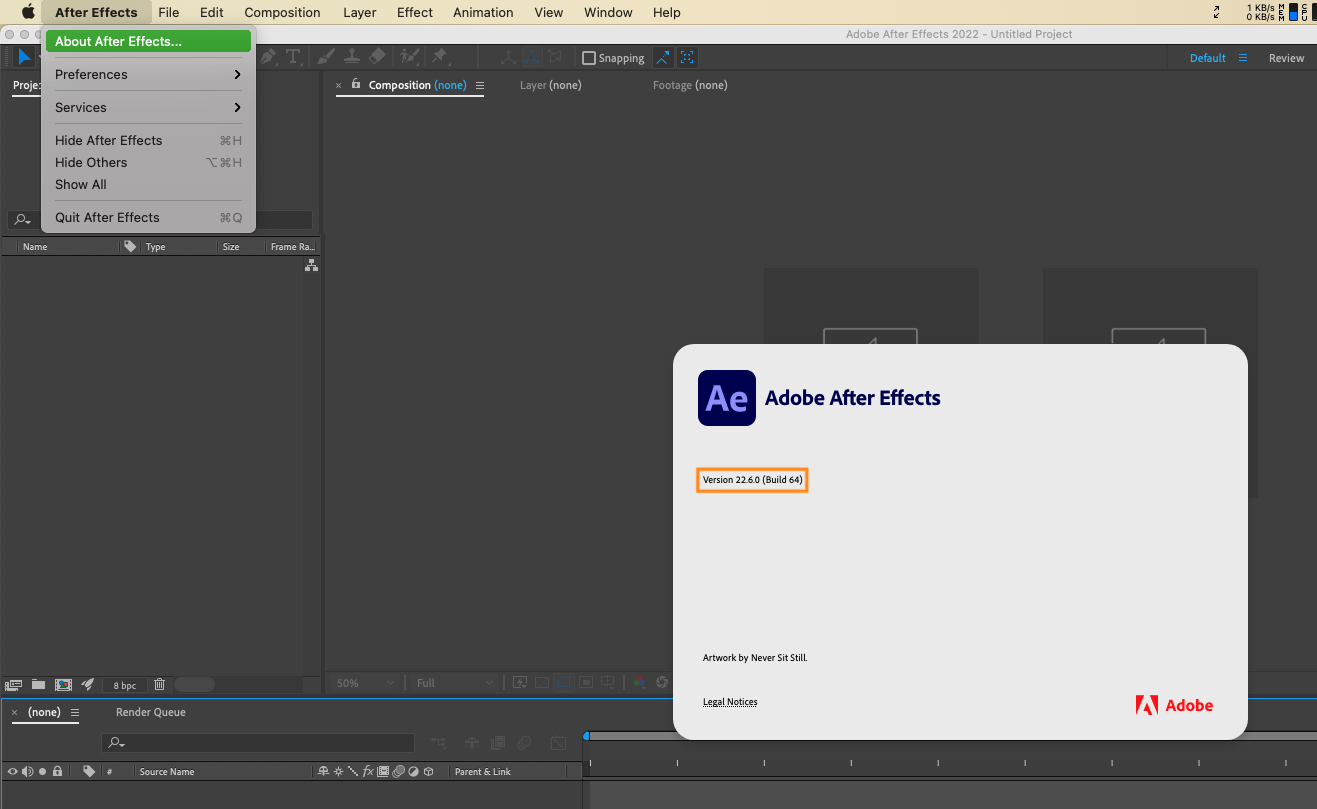Viewport: 1317px width, 809px height.
Task: Click the New Folder icon in Project panel
Action: pyautogui.click(x=38, y=684)
